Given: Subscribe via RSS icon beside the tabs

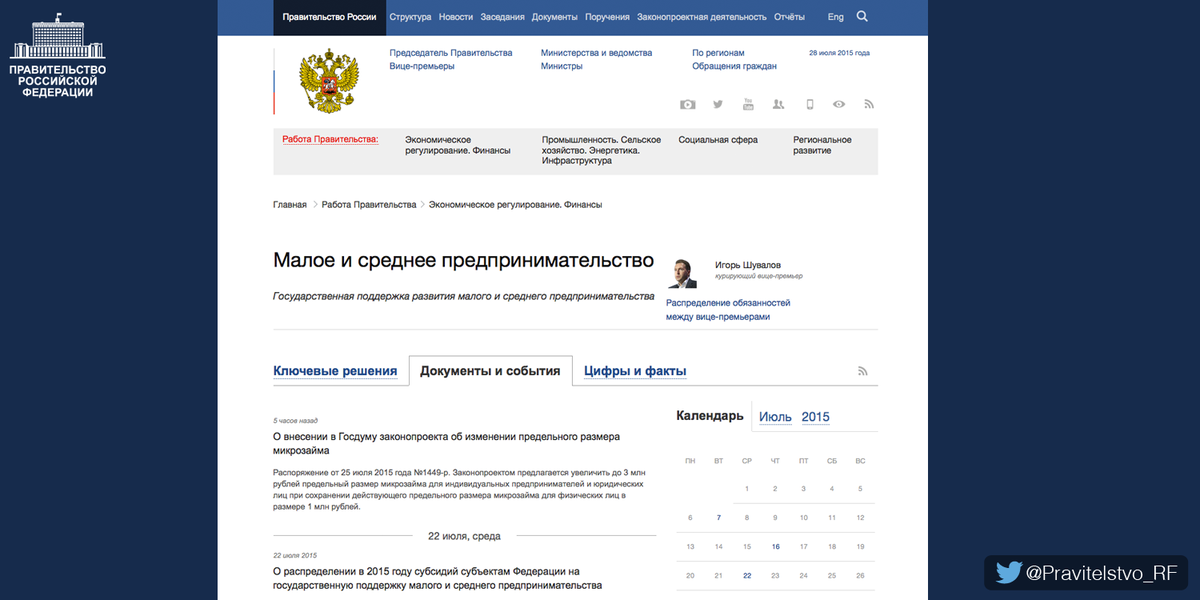Looking at the screenshot, I should point(863,371).
